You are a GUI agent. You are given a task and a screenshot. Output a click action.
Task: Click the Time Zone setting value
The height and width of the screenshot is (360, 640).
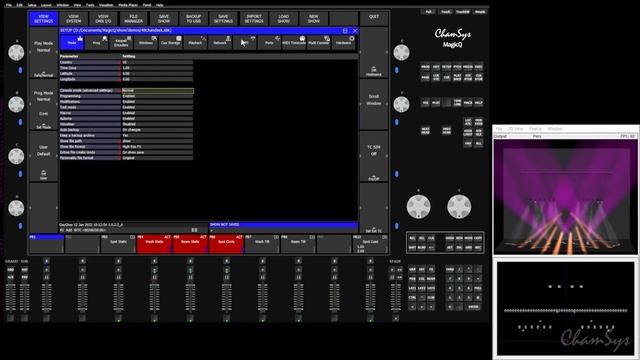coord(158,68)
